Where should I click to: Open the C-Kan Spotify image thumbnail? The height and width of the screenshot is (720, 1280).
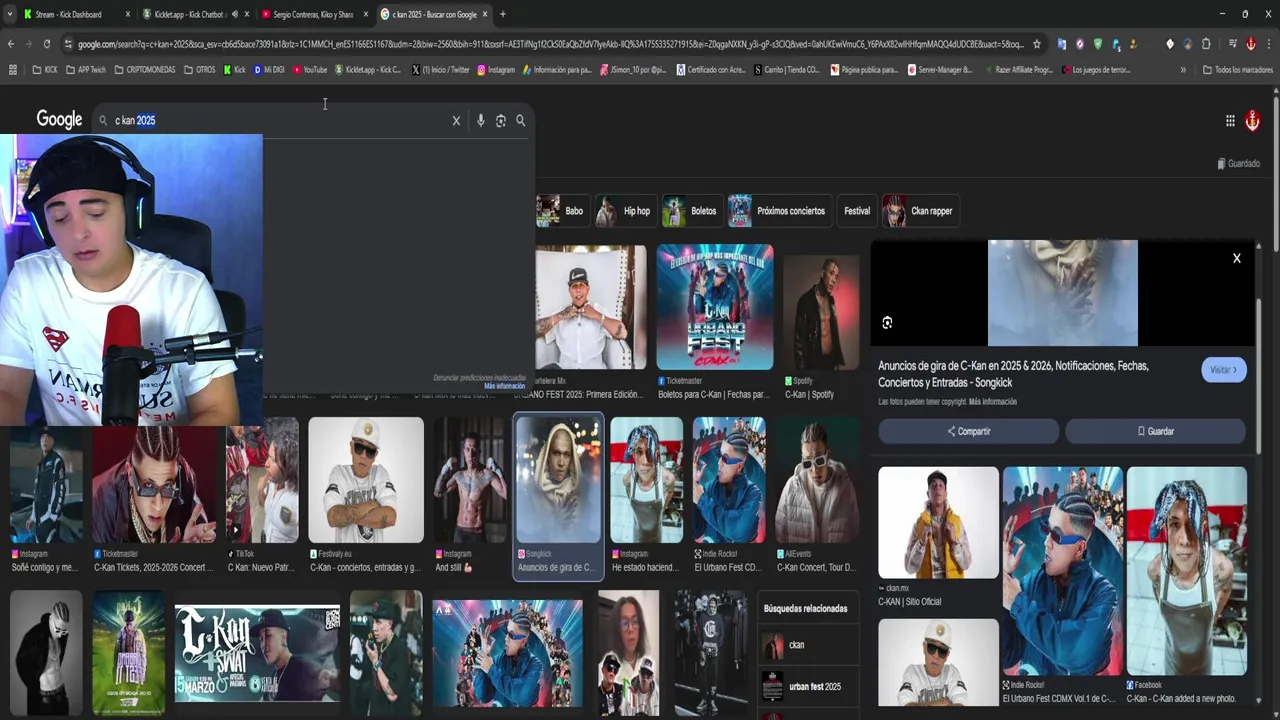[821, 312]
